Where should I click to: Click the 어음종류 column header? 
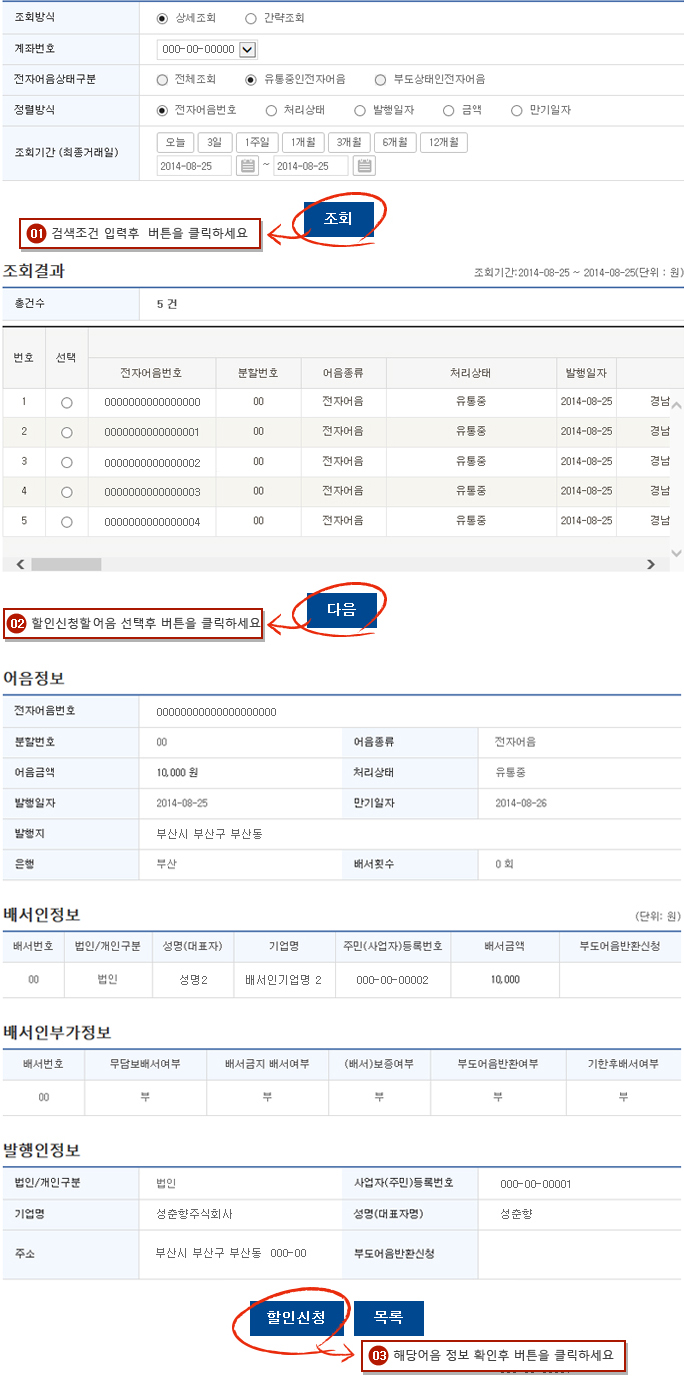coord(343,373)
